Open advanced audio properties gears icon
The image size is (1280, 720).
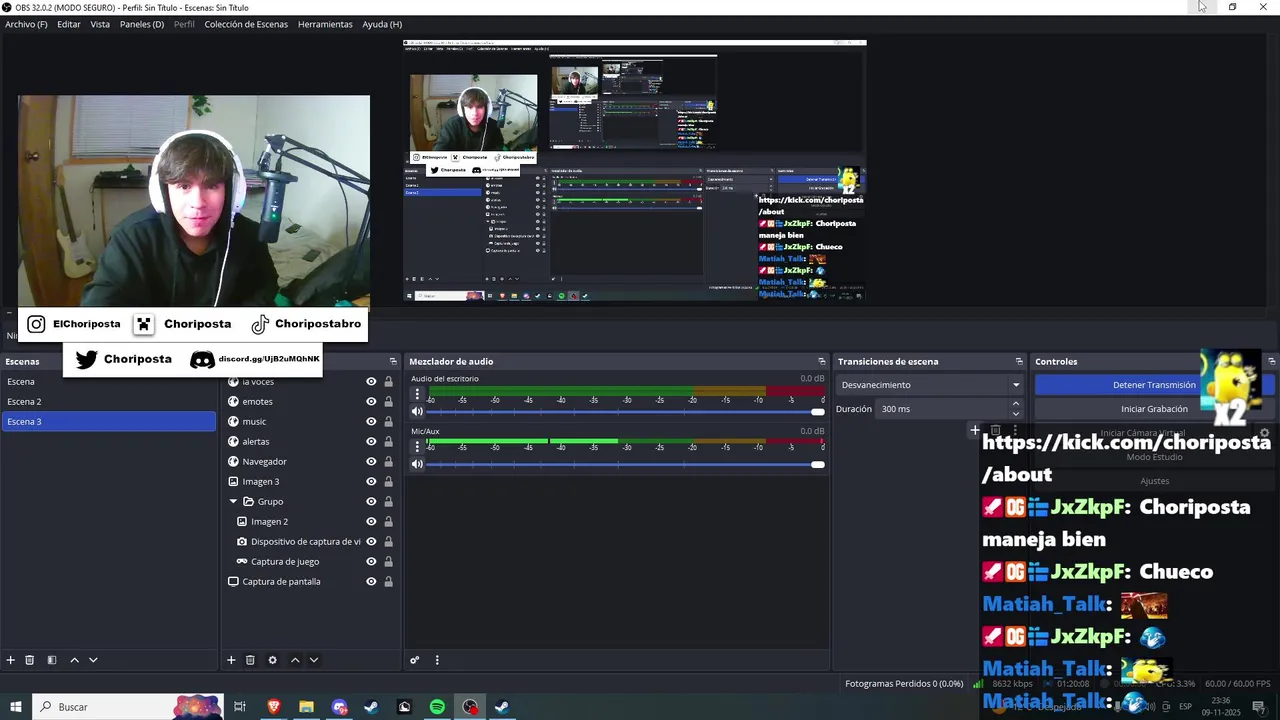414,660
